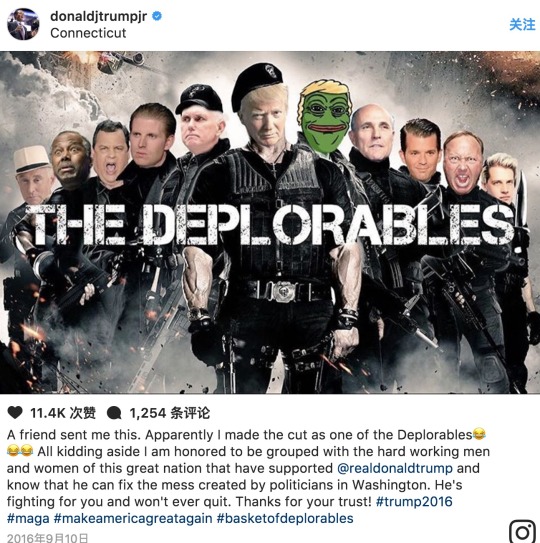Click THE DEPLORABLES title in the image
This screenshot has height=543, width=540.
(270, 224)
